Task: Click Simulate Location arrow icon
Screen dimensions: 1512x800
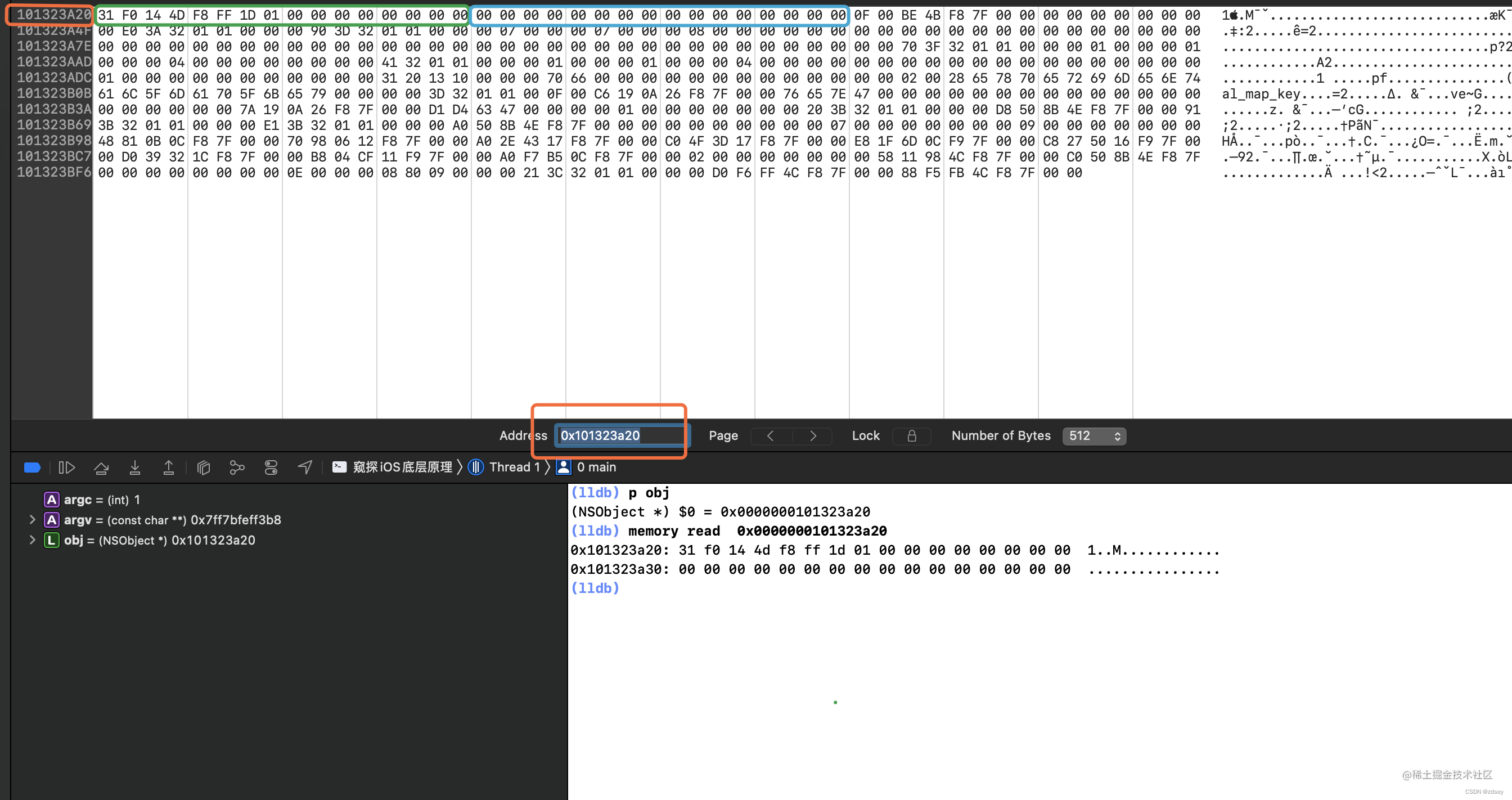Action: [305, 467]
